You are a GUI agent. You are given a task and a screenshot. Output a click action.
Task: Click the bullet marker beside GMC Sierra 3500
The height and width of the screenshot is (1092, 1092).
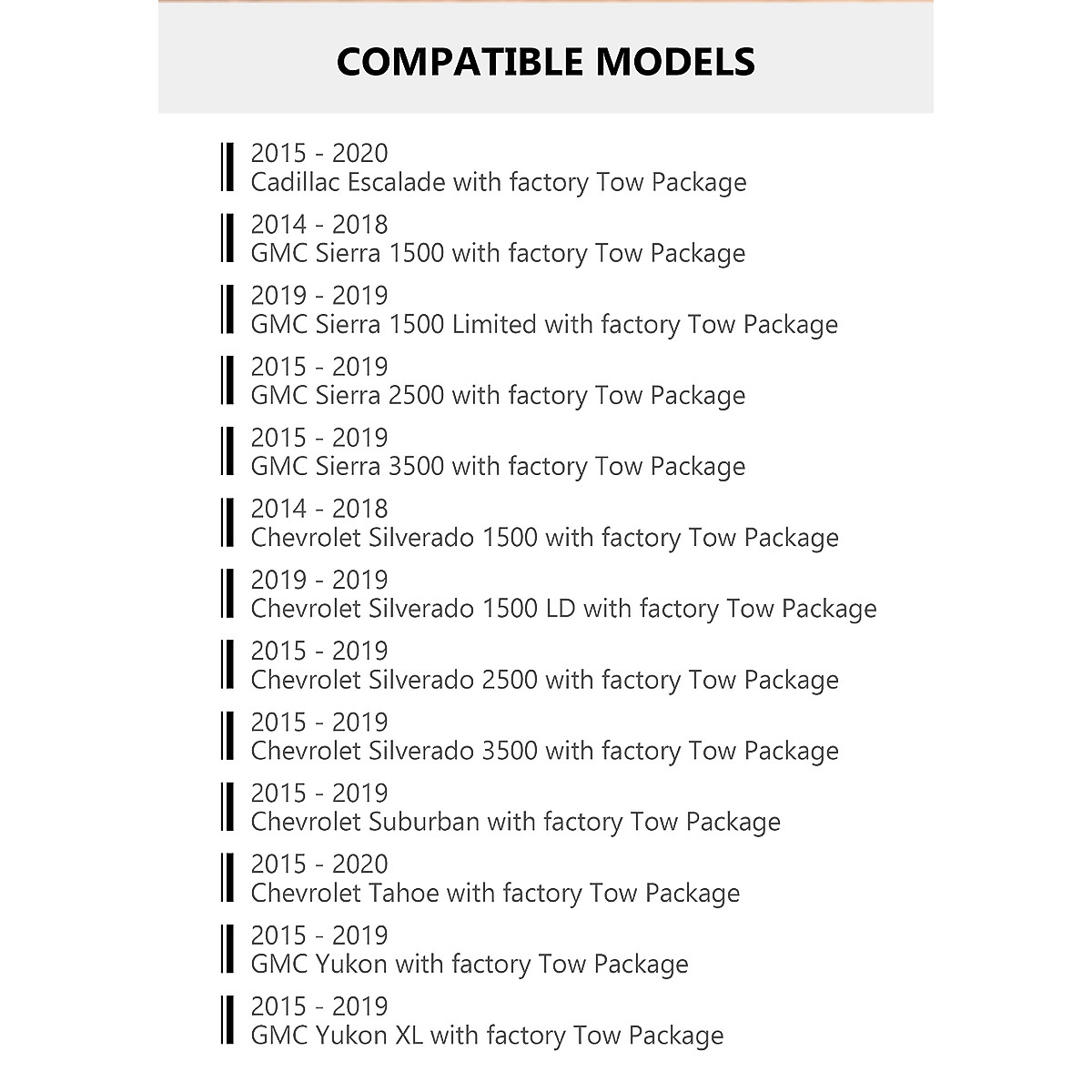227,451
